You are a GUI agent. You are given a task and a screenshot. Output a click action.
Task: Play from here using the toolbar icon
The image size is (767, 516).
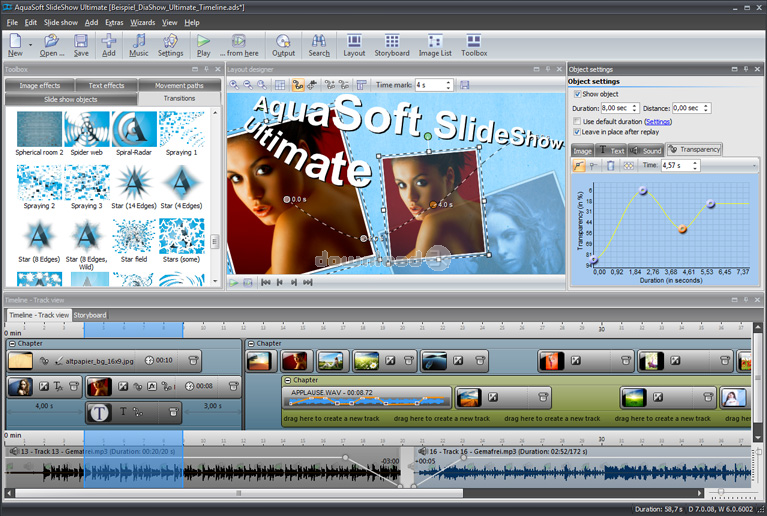point(239,45)
